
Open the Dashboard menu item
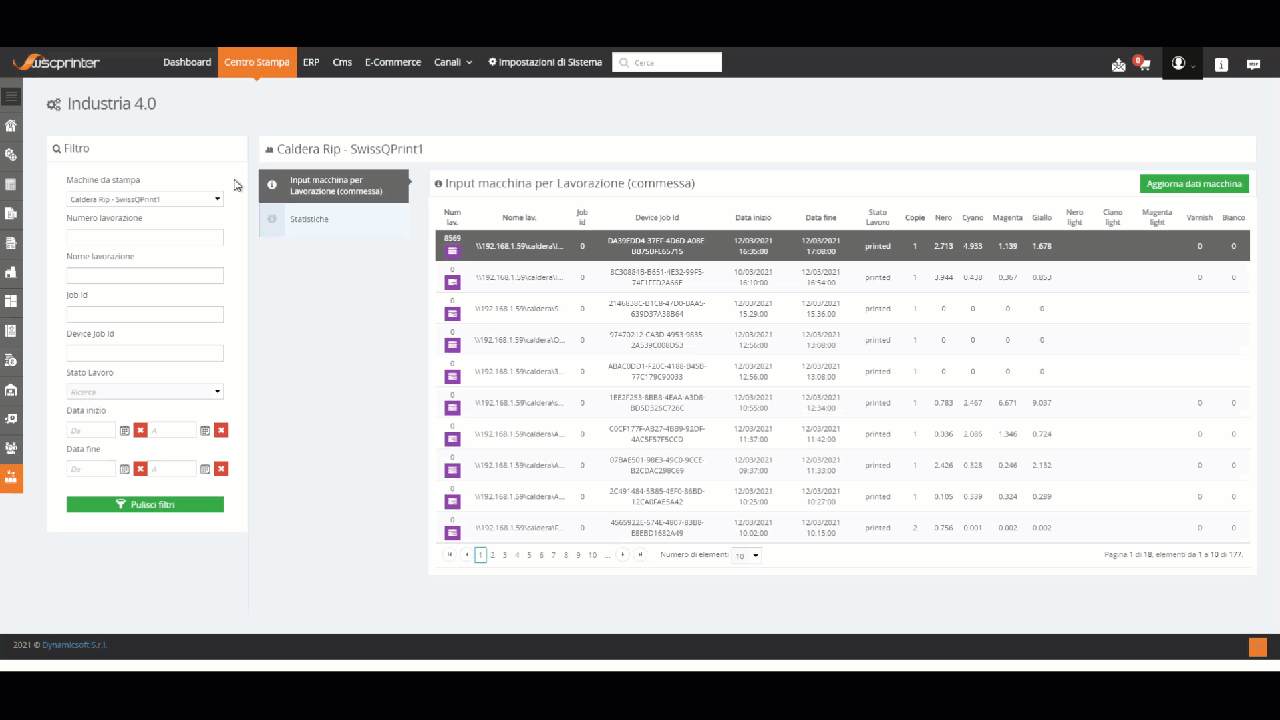click(187, 62)
